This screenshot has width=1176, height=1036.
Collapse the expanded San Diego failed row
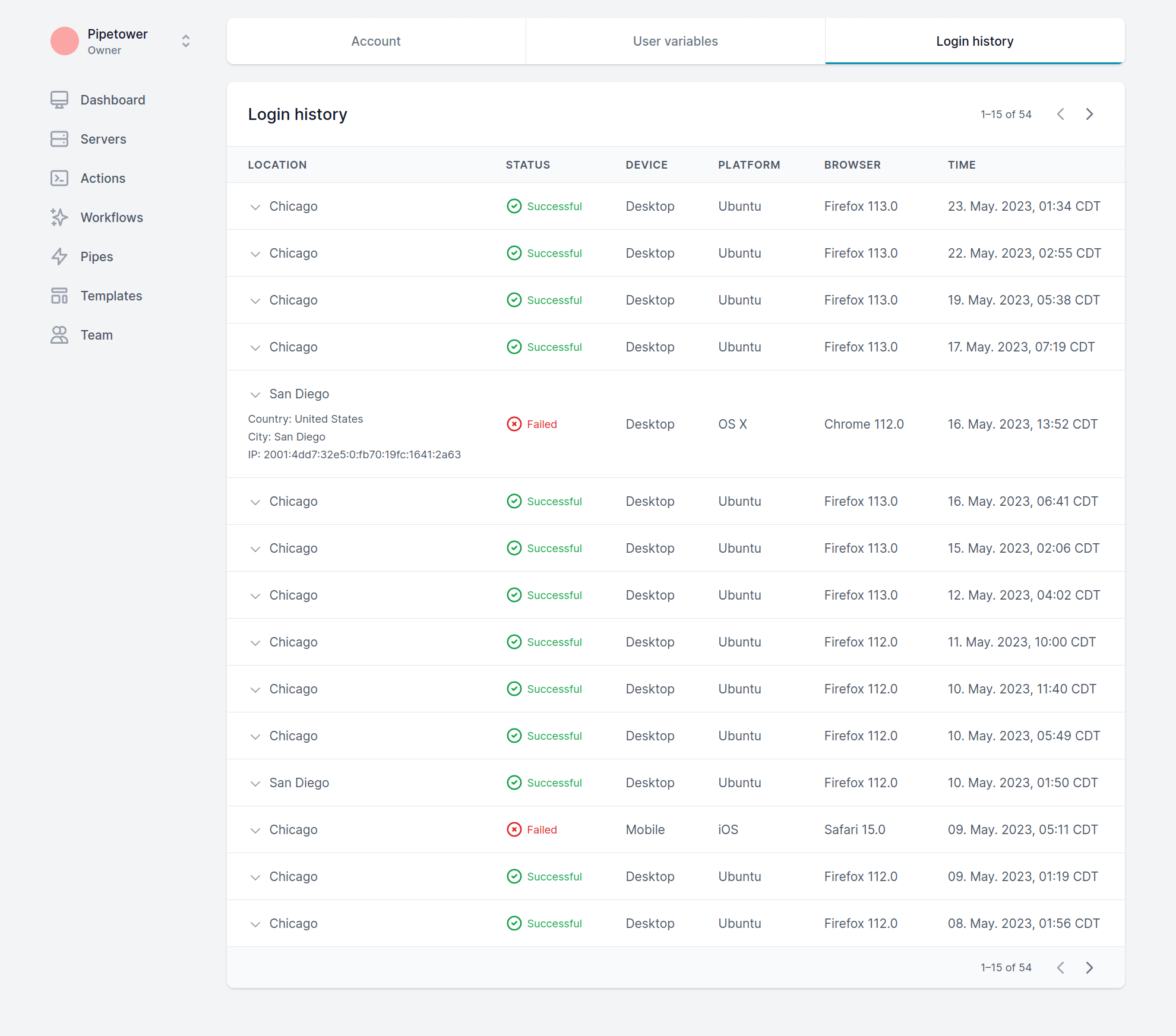pos(255,394)
